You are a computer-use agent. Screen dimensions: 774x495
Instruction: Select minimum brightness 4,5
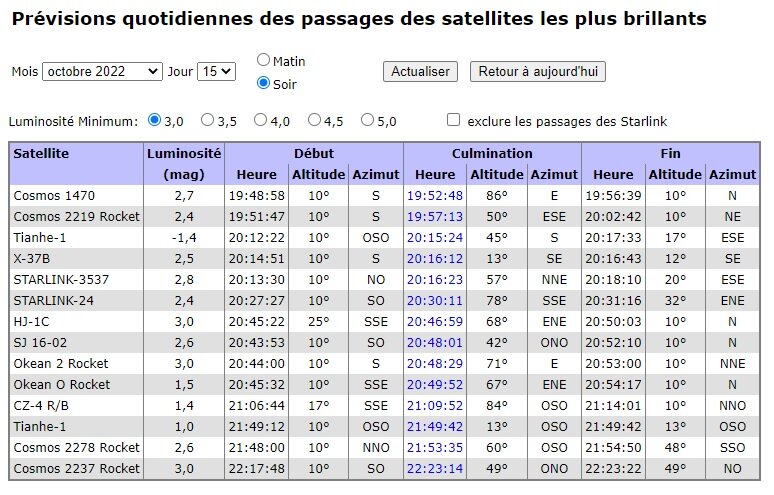(x=315, y=120)
